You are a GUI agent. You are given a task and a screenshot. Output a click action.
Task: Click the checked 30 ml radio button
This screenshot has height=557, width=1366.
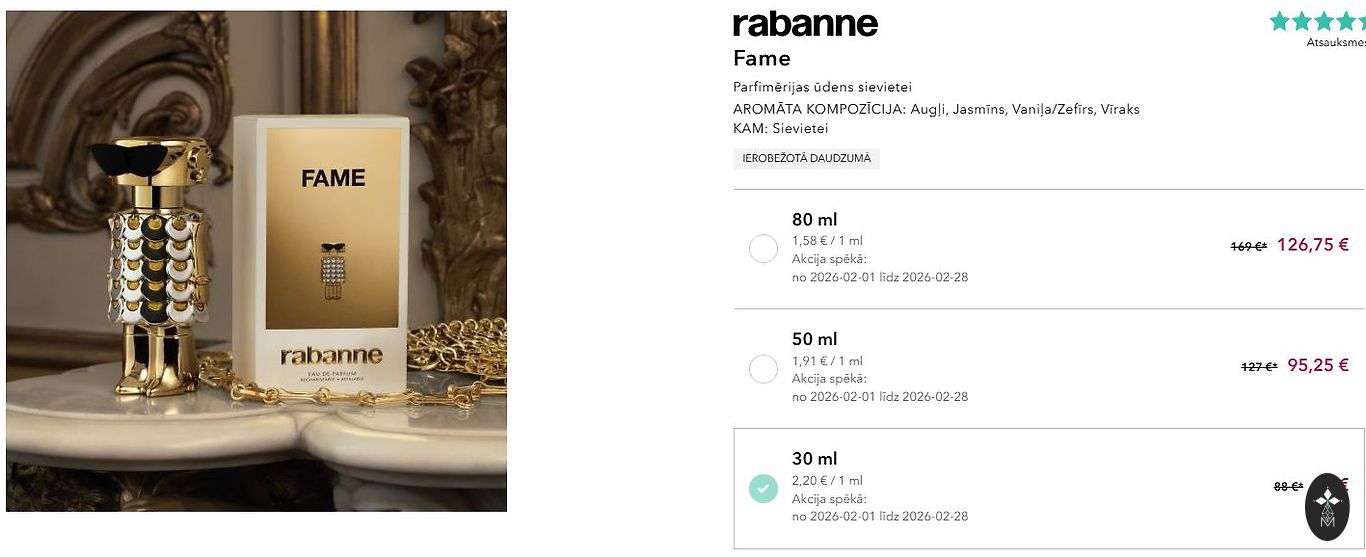point(763,489)
